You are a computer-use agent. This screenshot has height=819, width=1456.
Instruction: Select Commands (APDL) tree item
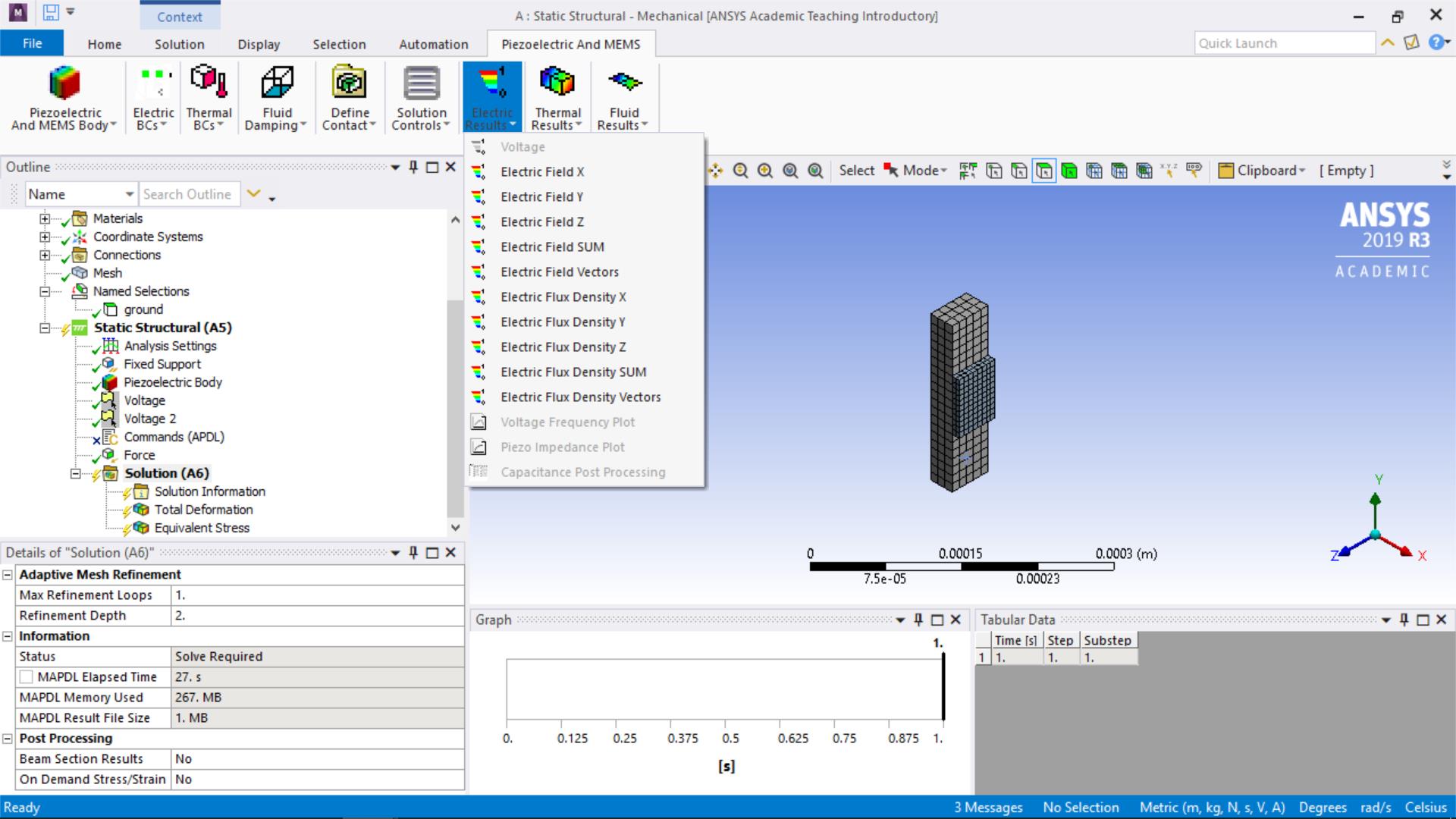[x=174, y=437]
